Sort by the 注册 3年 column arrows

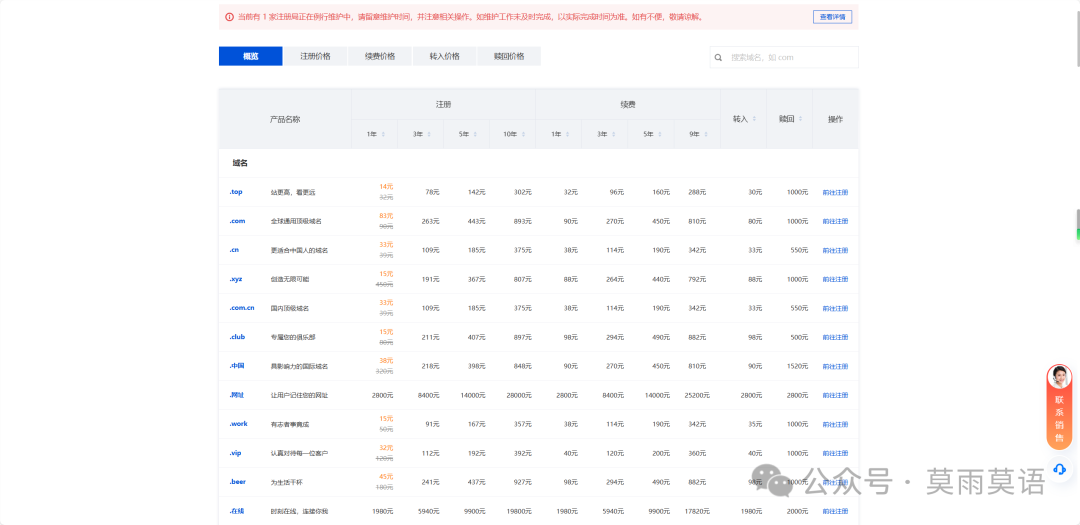[x=430, y=134]
